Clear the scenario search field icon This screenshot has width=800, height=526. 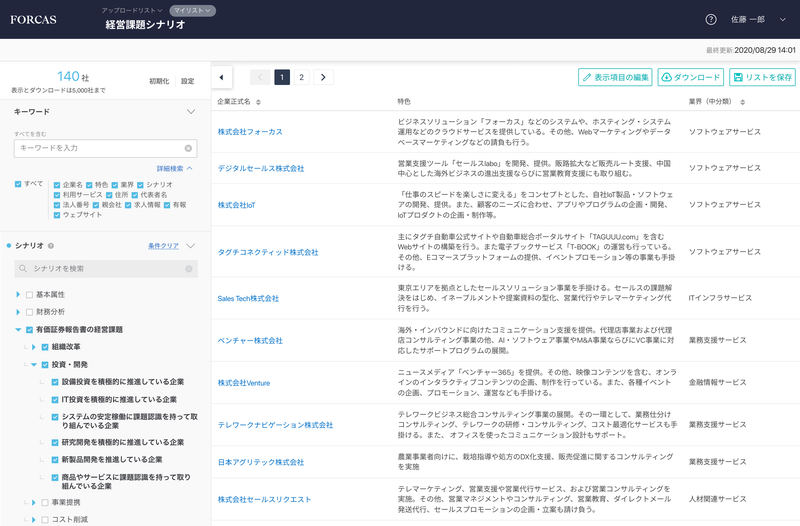coord(189,268)
